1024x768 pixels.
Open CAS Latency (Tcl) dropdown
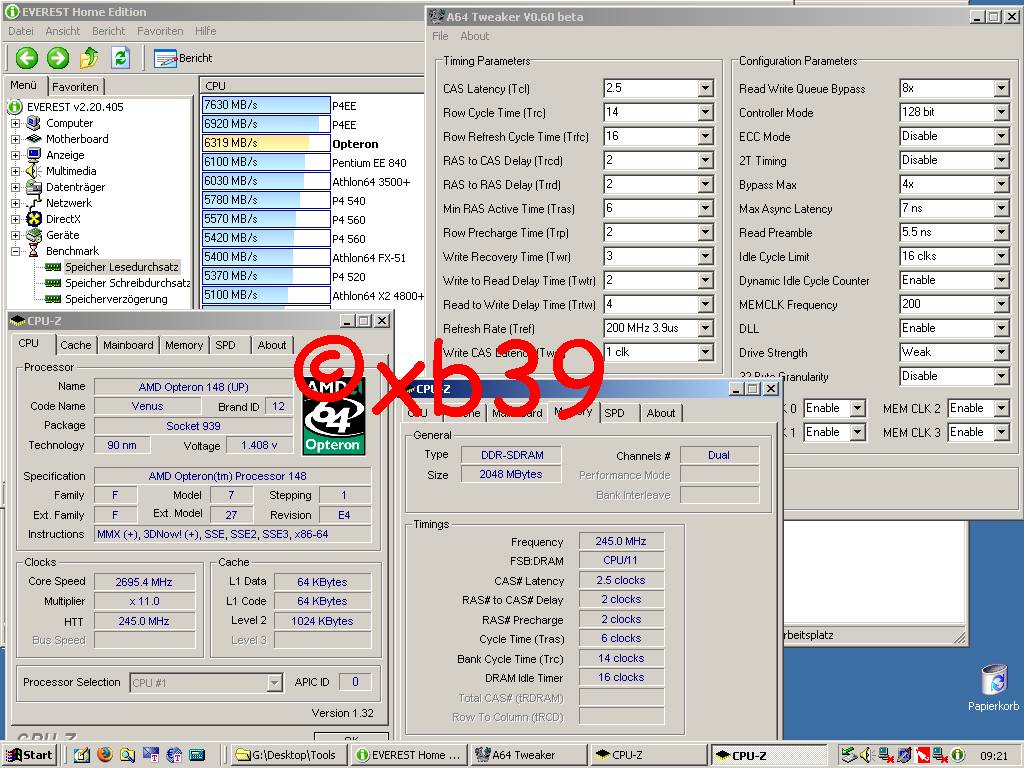click(x=705, y=88)
